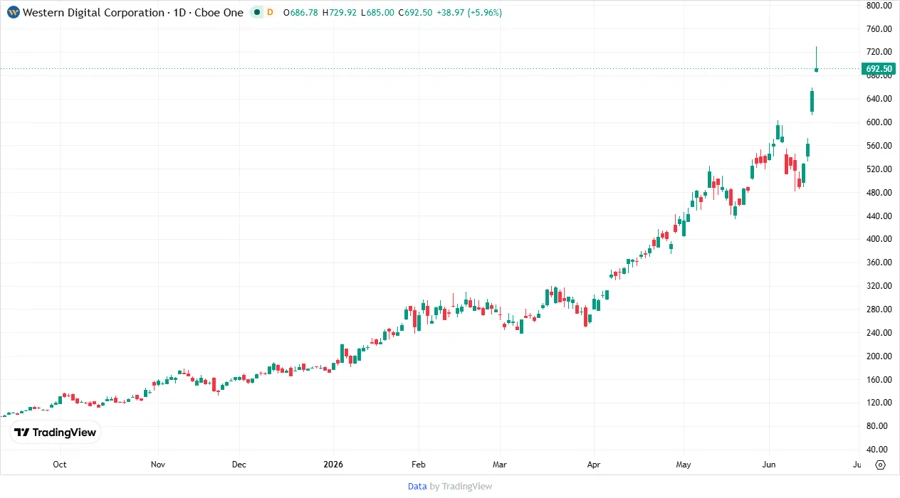Click the 720.00 price axis label
Screen dimensions: 900x498
[879, 52]
